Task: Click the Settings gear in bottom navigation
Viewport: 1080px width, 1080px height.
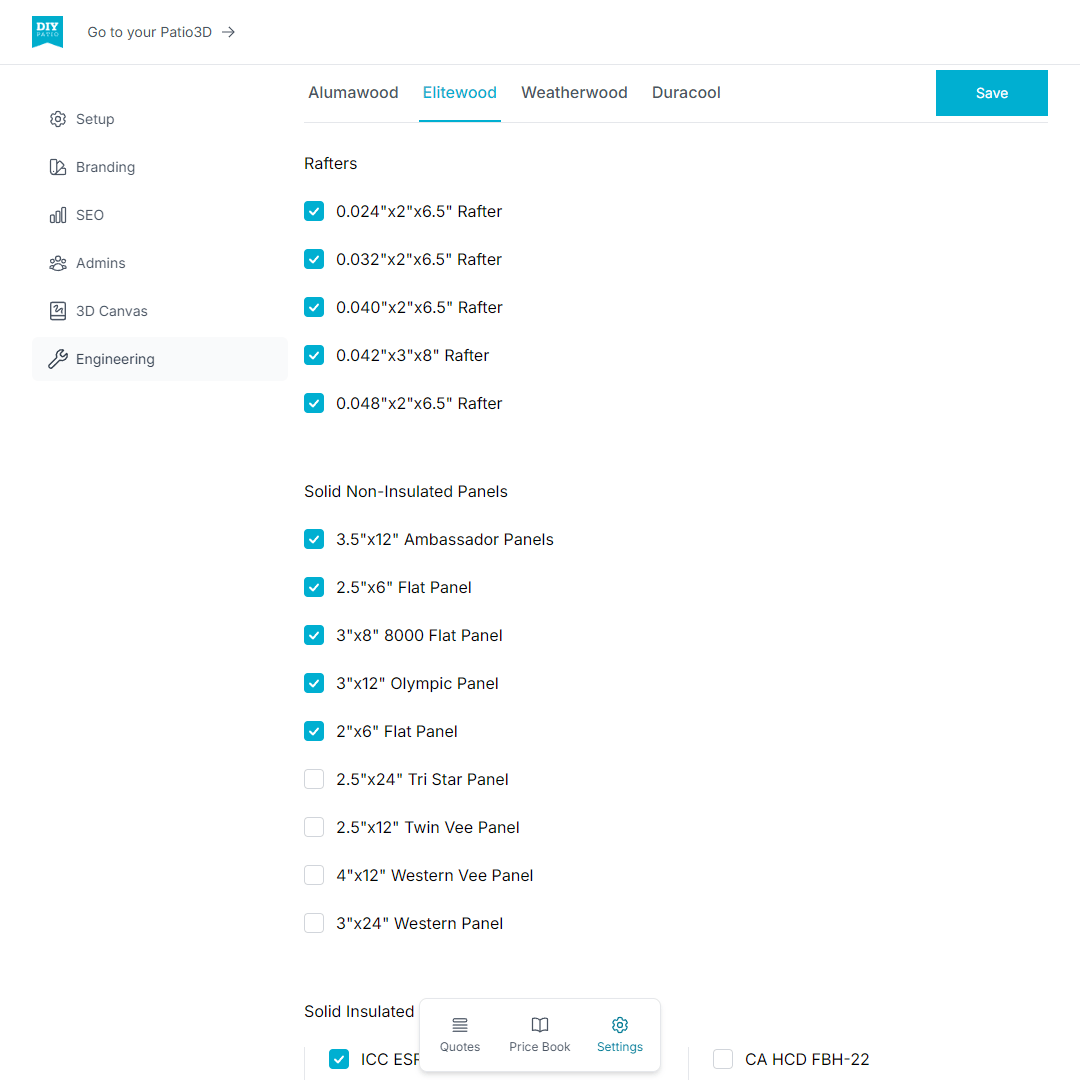Action: coord(620,1025)
